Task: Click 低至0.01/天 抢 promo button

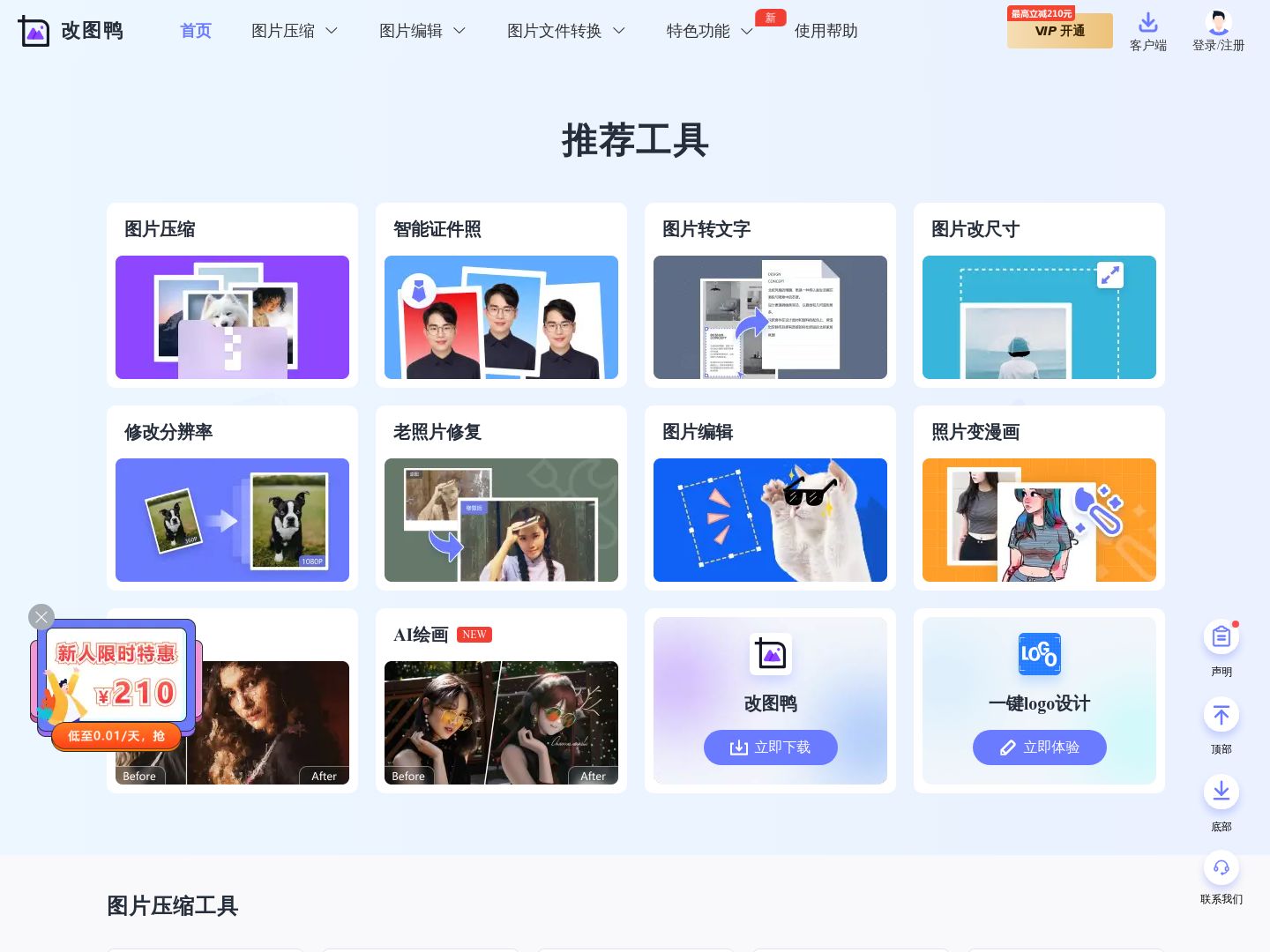Action: 116,736
